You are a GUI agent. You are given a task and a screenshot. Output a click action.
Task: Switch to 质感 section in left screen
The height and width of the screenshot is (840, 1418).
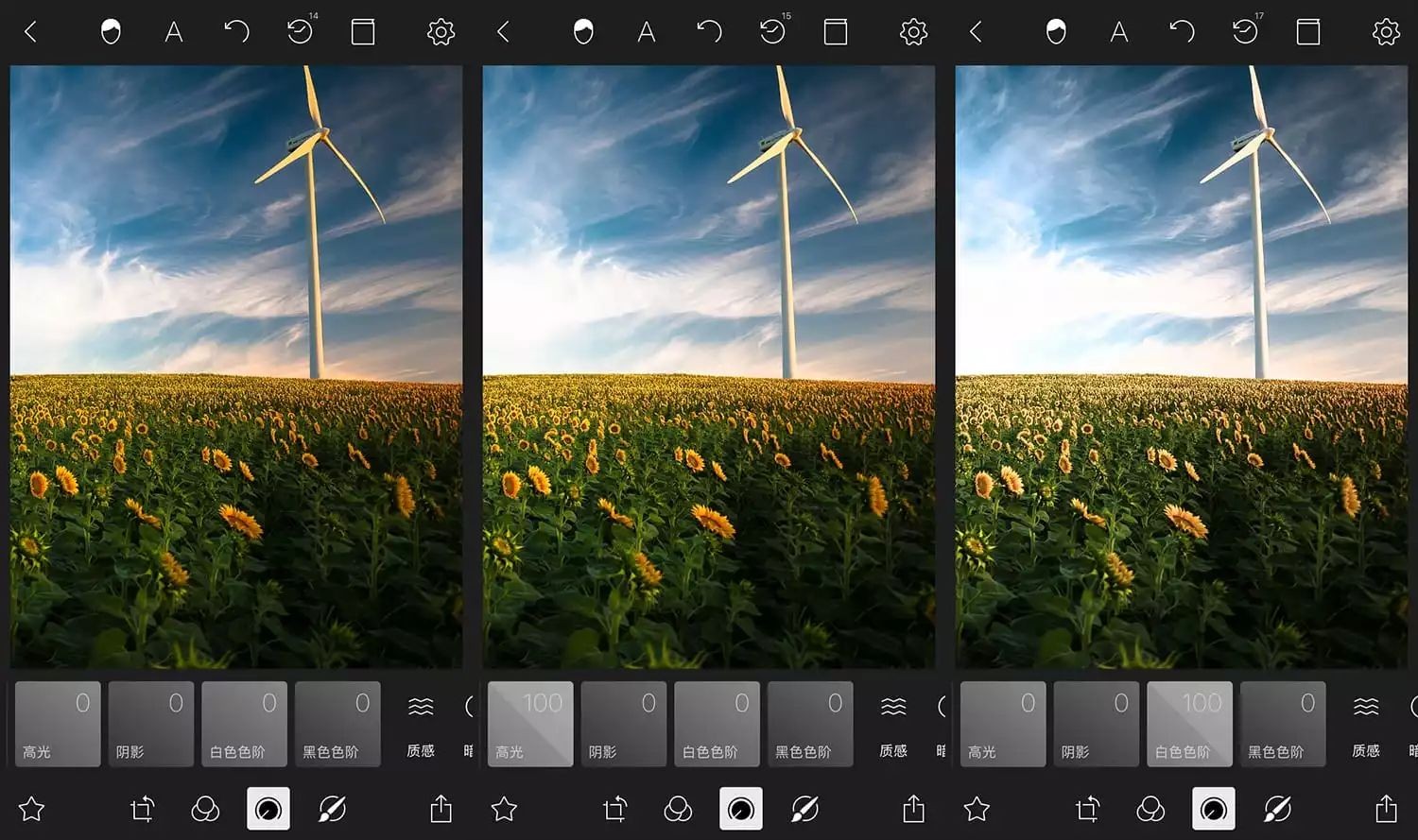coord(421,726)
